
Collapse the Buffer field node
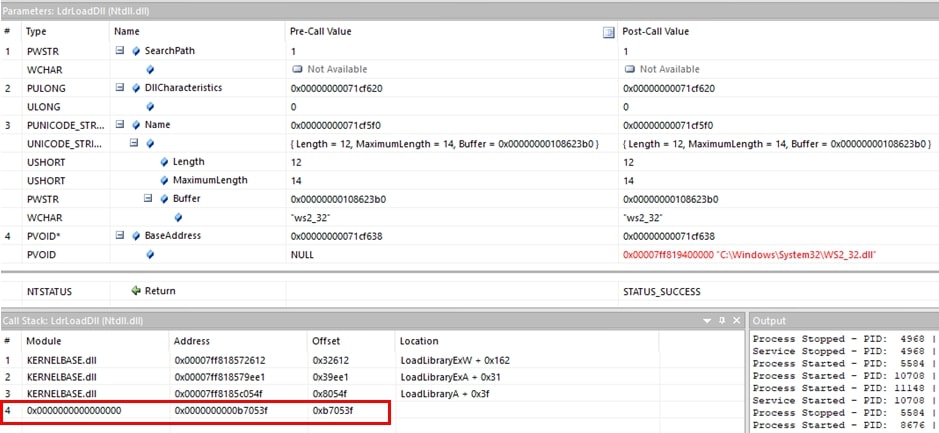point(149,199)
